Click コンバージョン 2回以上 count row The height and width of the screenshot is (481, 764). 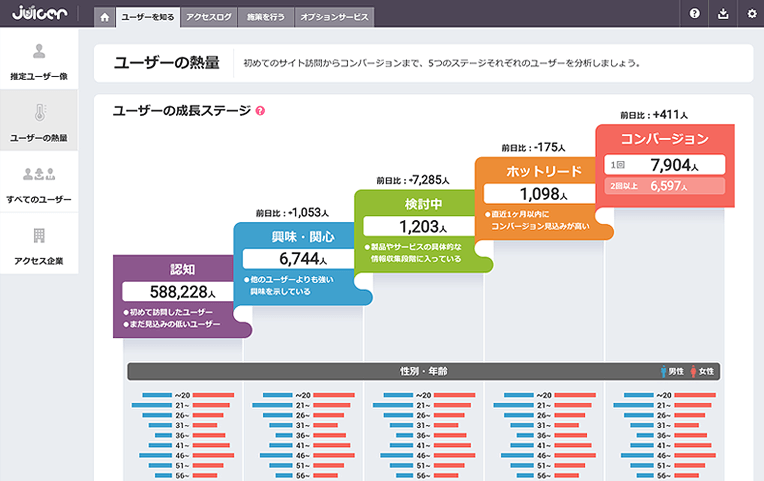click(665, 186)
